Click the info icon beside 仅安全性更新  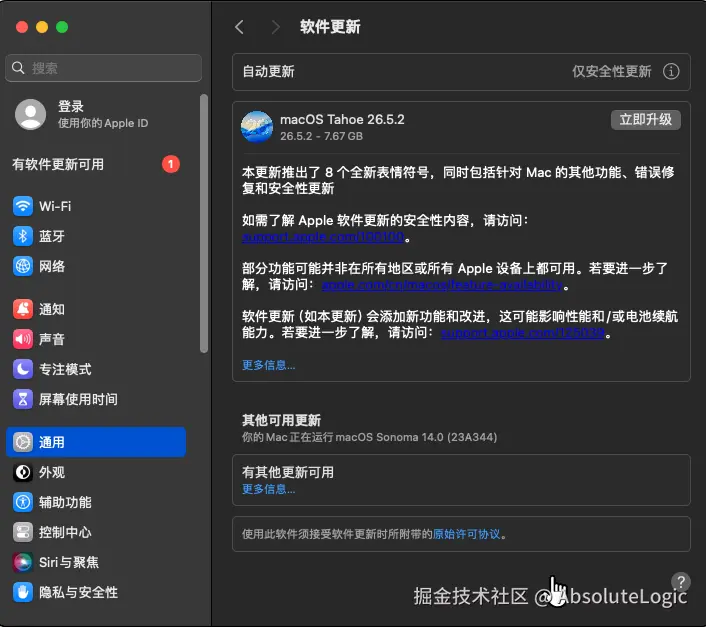[x=671, y=71]
